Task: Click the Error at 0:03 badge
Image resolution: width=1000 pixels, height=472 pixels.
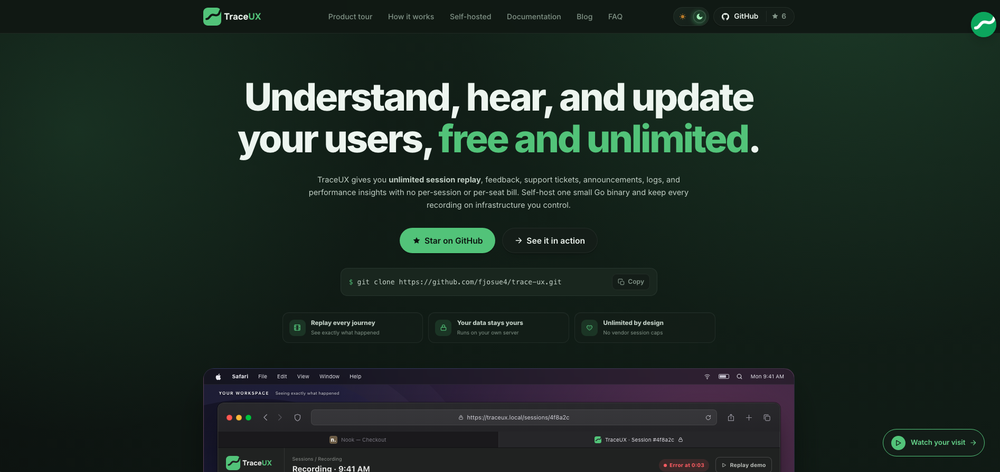Action: [684, 465]
